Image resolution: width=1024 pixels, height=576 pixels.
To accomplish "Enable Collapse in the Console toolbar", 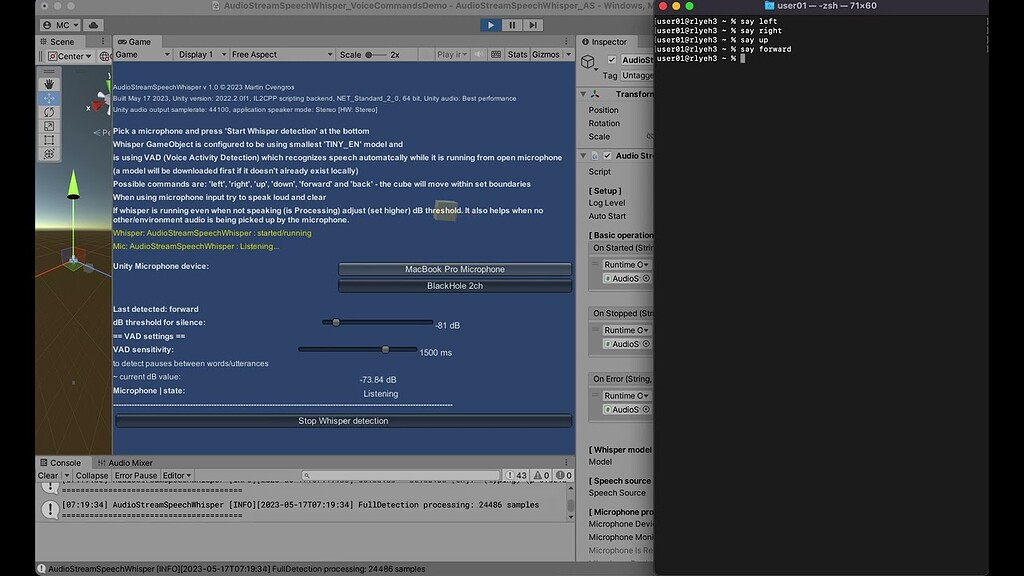I will coord(93,477).
